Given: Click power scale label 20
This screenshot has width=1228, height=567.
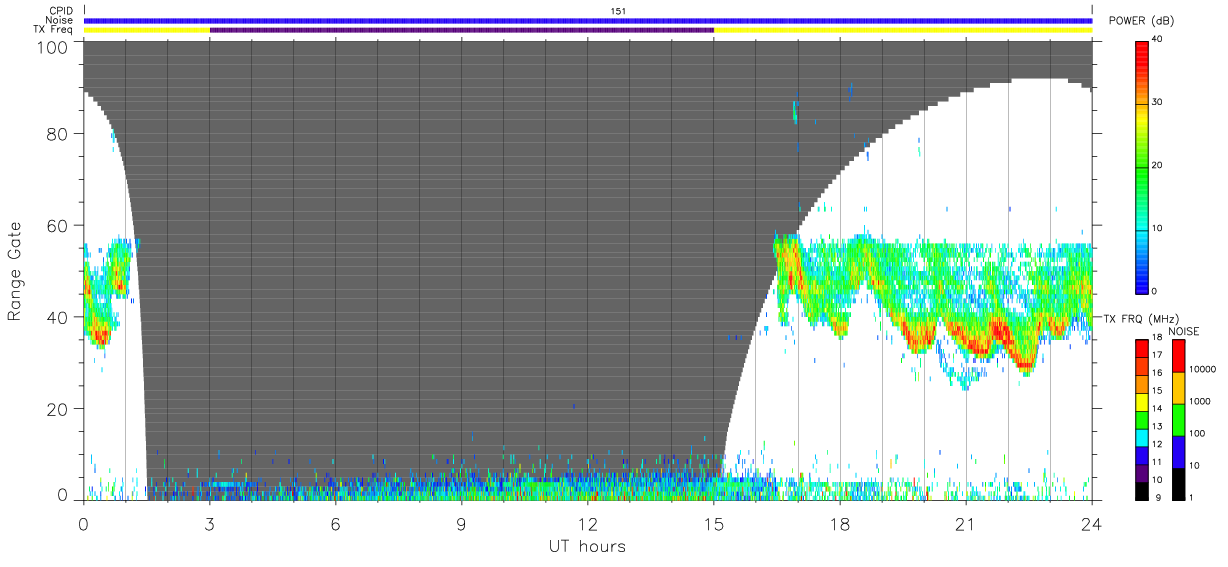Looking at the screenshot, I should (1159, 166).
